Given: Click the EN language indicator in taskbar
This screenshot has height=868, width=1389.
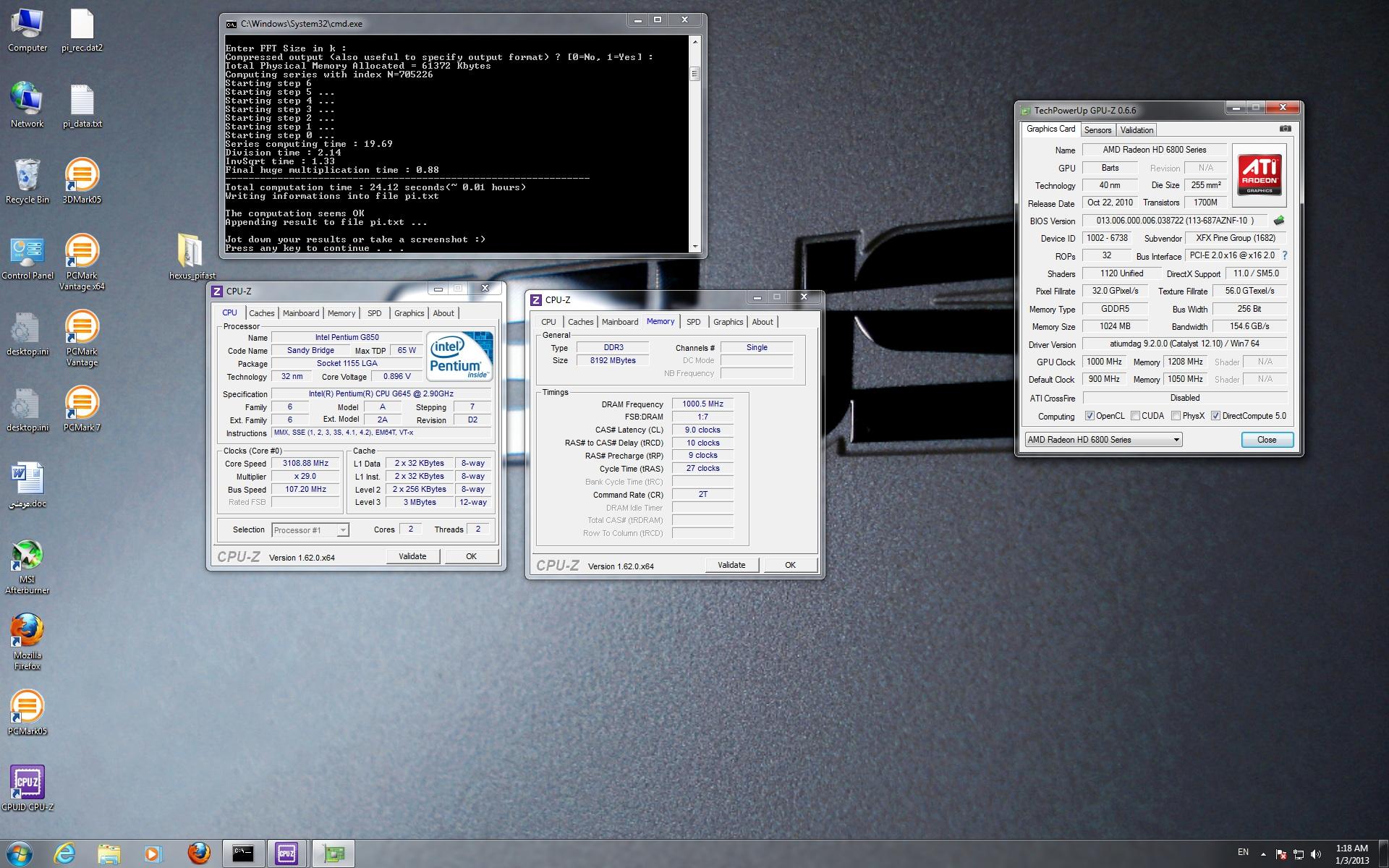Looking at the screenshot, I should pyautogui.click(x=1243, y=852).
